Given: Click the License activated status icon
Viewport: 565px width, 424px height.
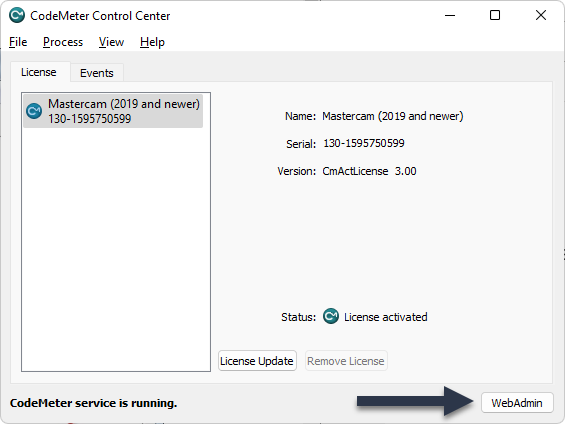Looking at the screenshot, I should pyautogui.click(x=331, y=316).
